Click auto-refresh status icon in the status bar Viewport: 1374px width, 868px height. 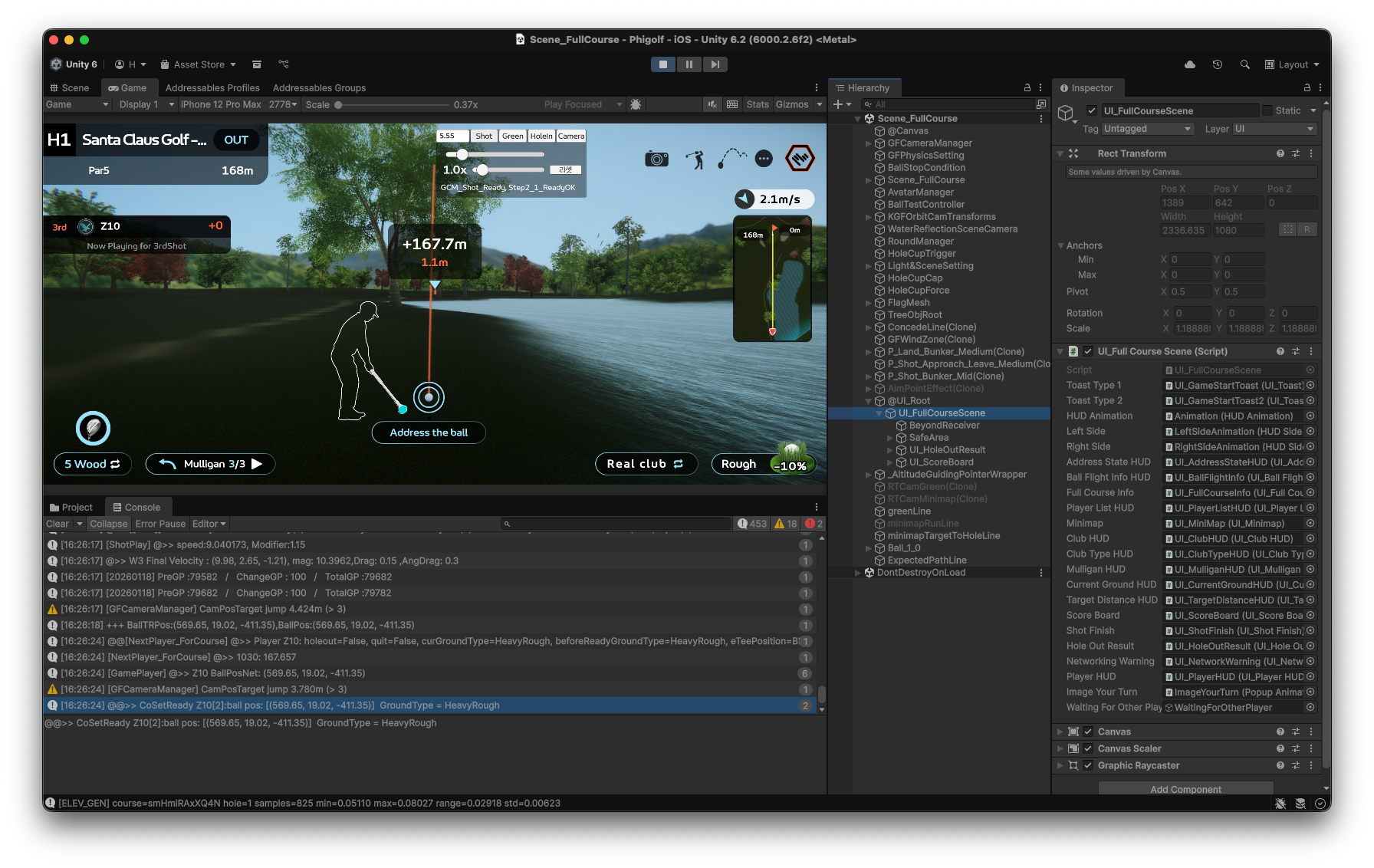click(1320, 803)
